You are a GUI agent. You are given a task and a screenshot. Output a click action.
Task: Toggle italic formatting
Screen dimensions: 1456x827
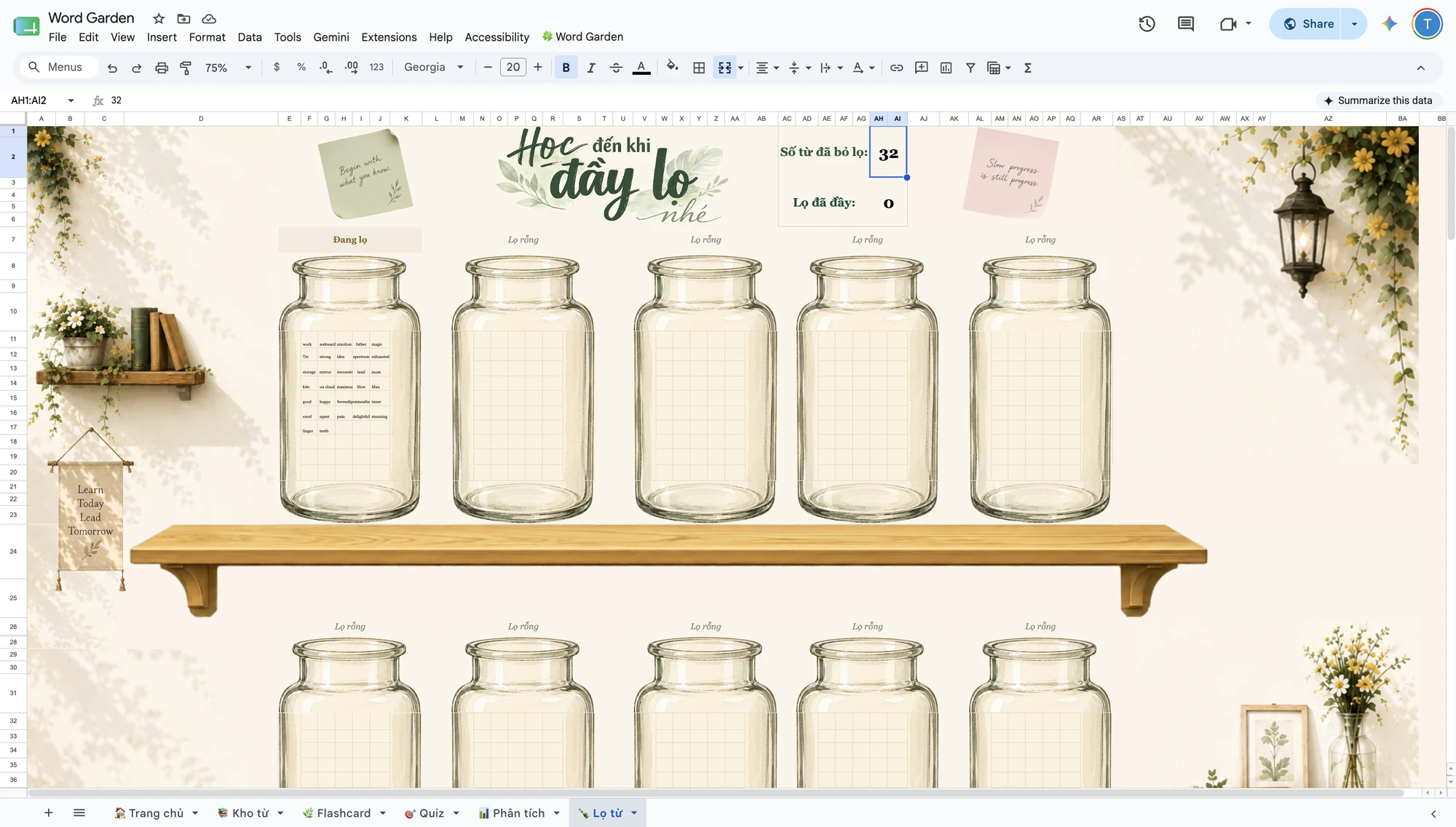click(591, 68)
